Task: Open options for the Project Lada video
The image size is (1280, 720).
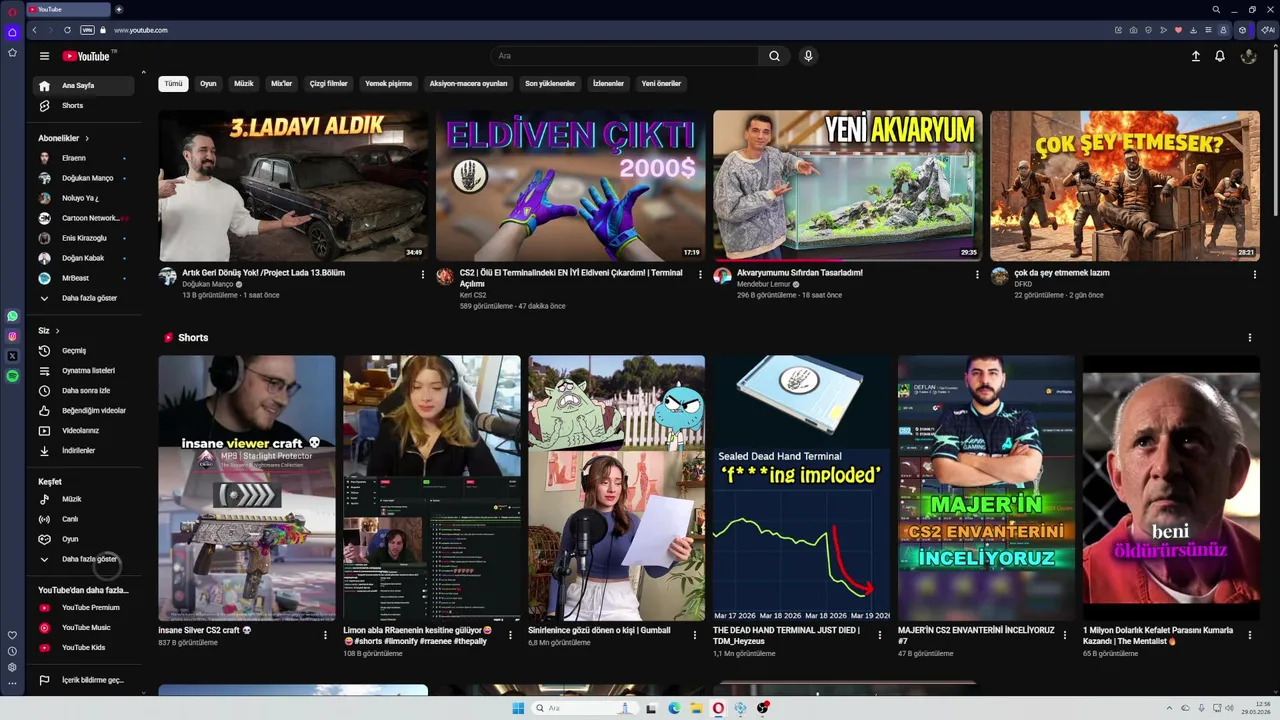Action: (x=422, y=274)
